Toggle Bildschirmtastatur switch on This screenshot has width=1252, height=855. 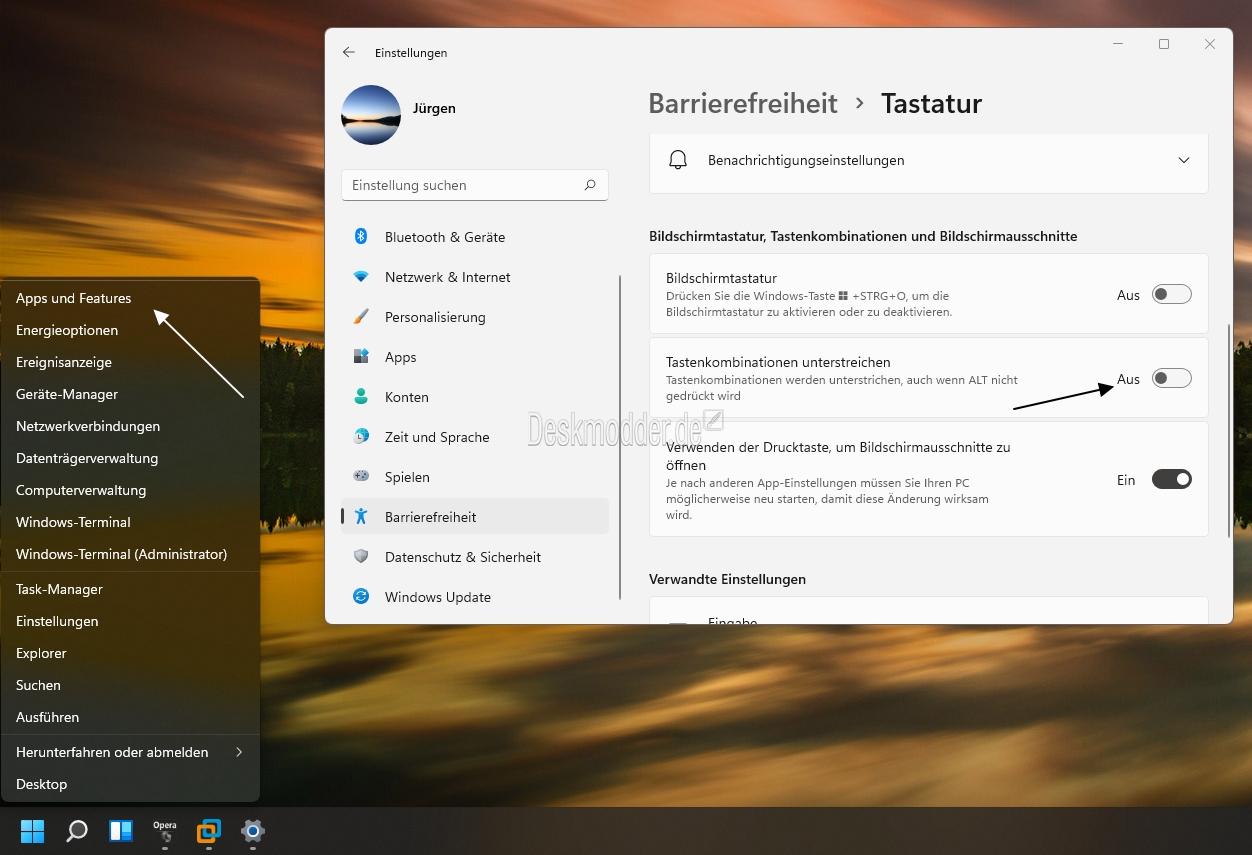click(1171, 294)
